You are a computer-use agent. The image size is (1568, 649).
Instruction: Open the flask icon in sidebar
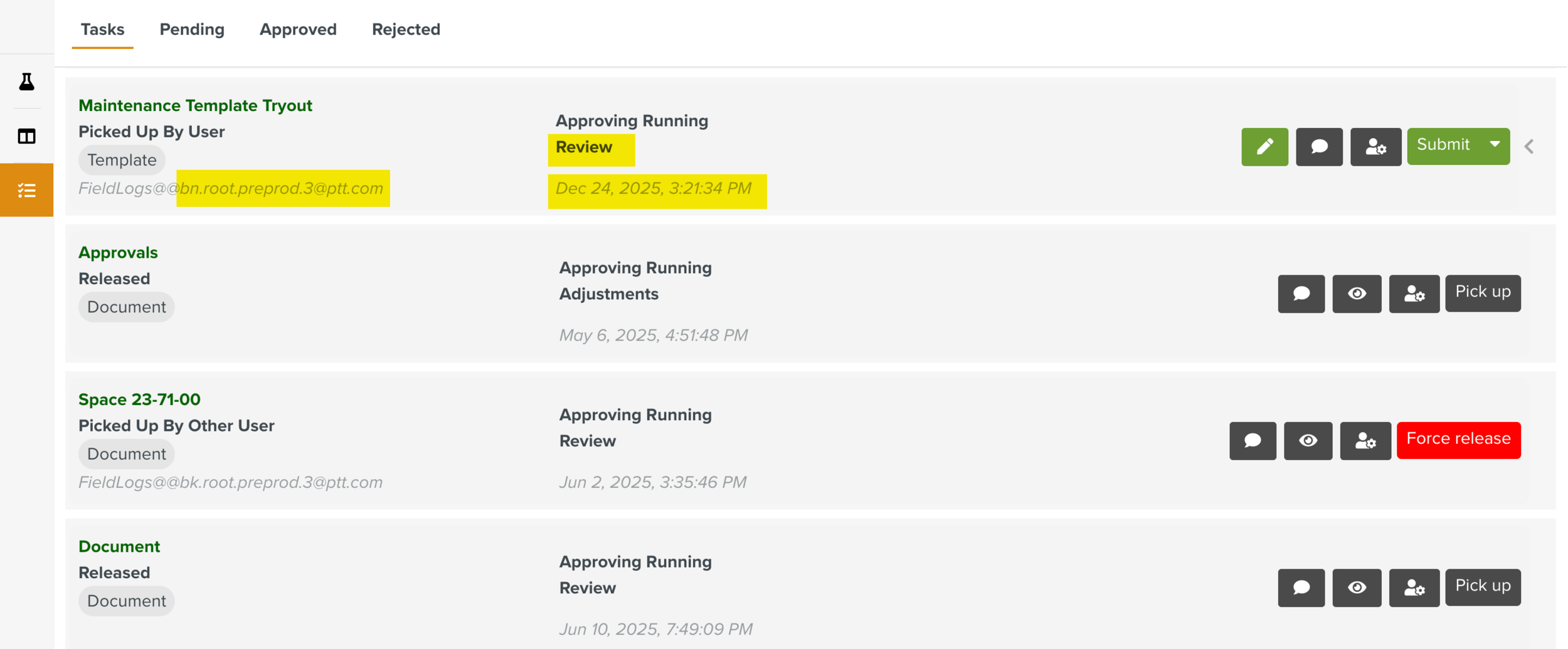(x=26, y=82)
